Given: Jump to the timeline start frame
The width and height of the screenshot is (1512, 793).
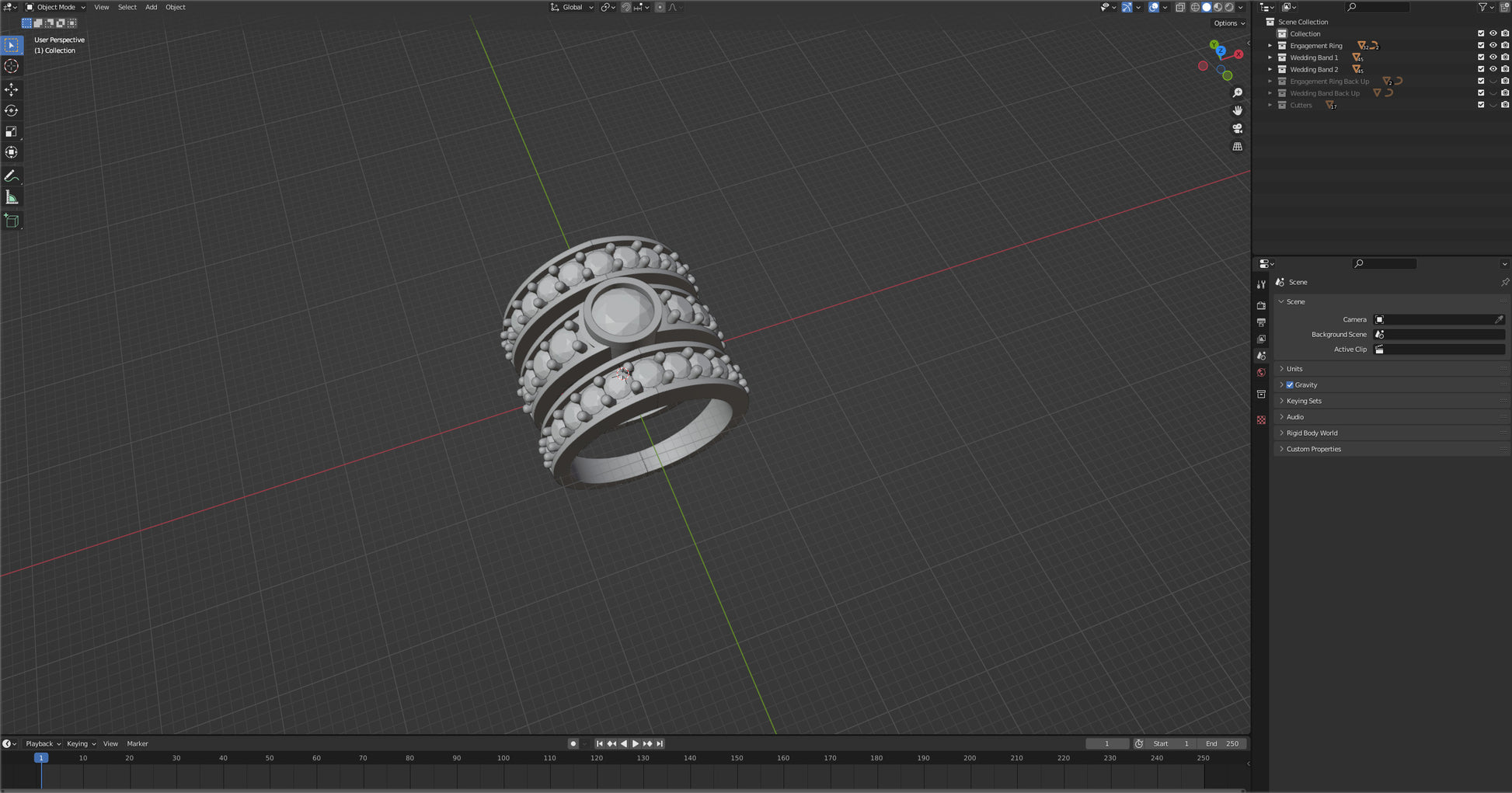Looking at the screenshot, I should click(x=599, y=743).
